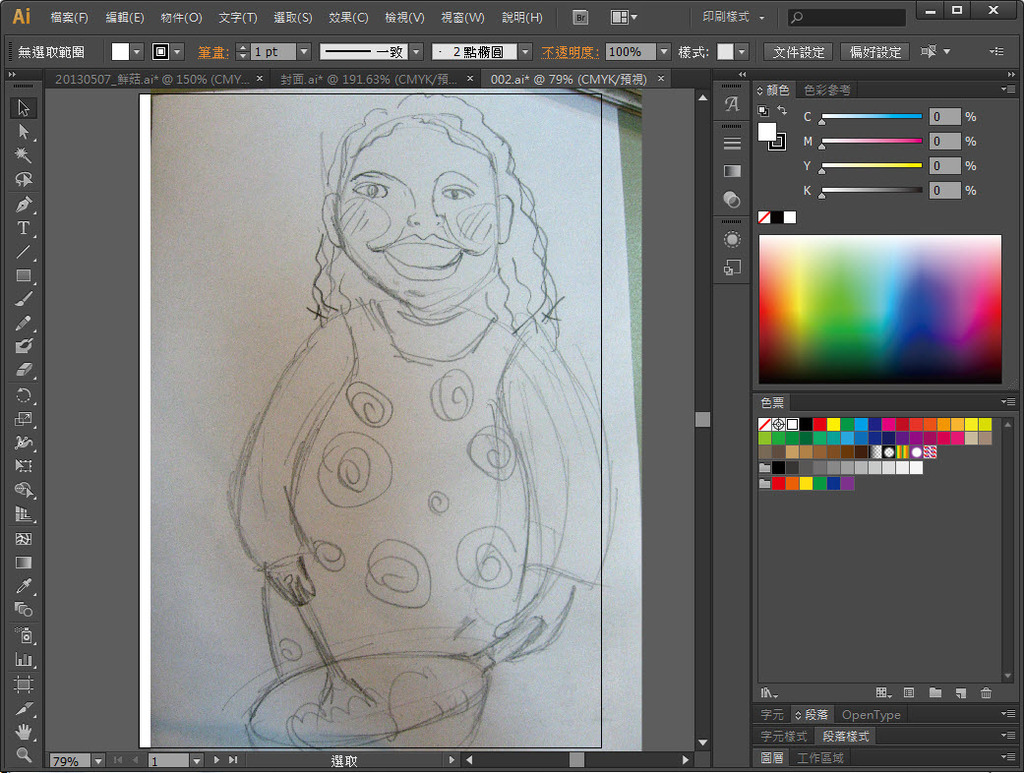
Task: Reset to default fill and stroke colors
Action: (762, 111)
